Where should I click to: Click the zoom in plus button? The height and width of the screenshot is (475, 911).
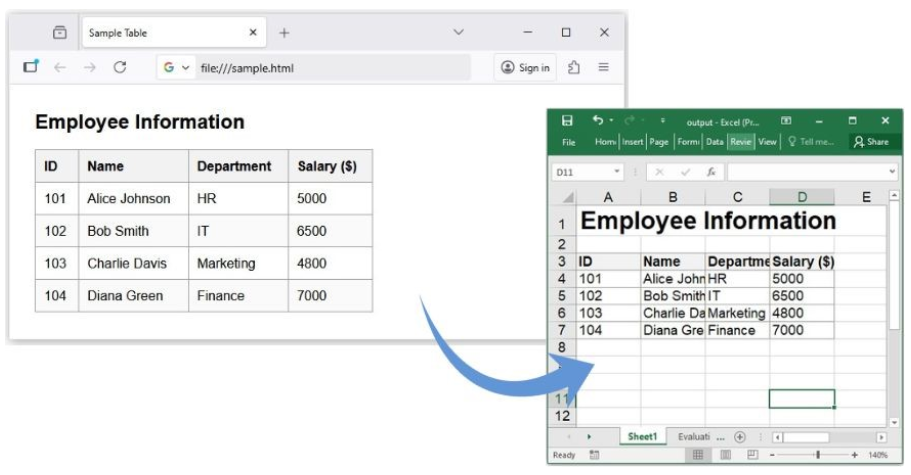click(x=855, y=455)
